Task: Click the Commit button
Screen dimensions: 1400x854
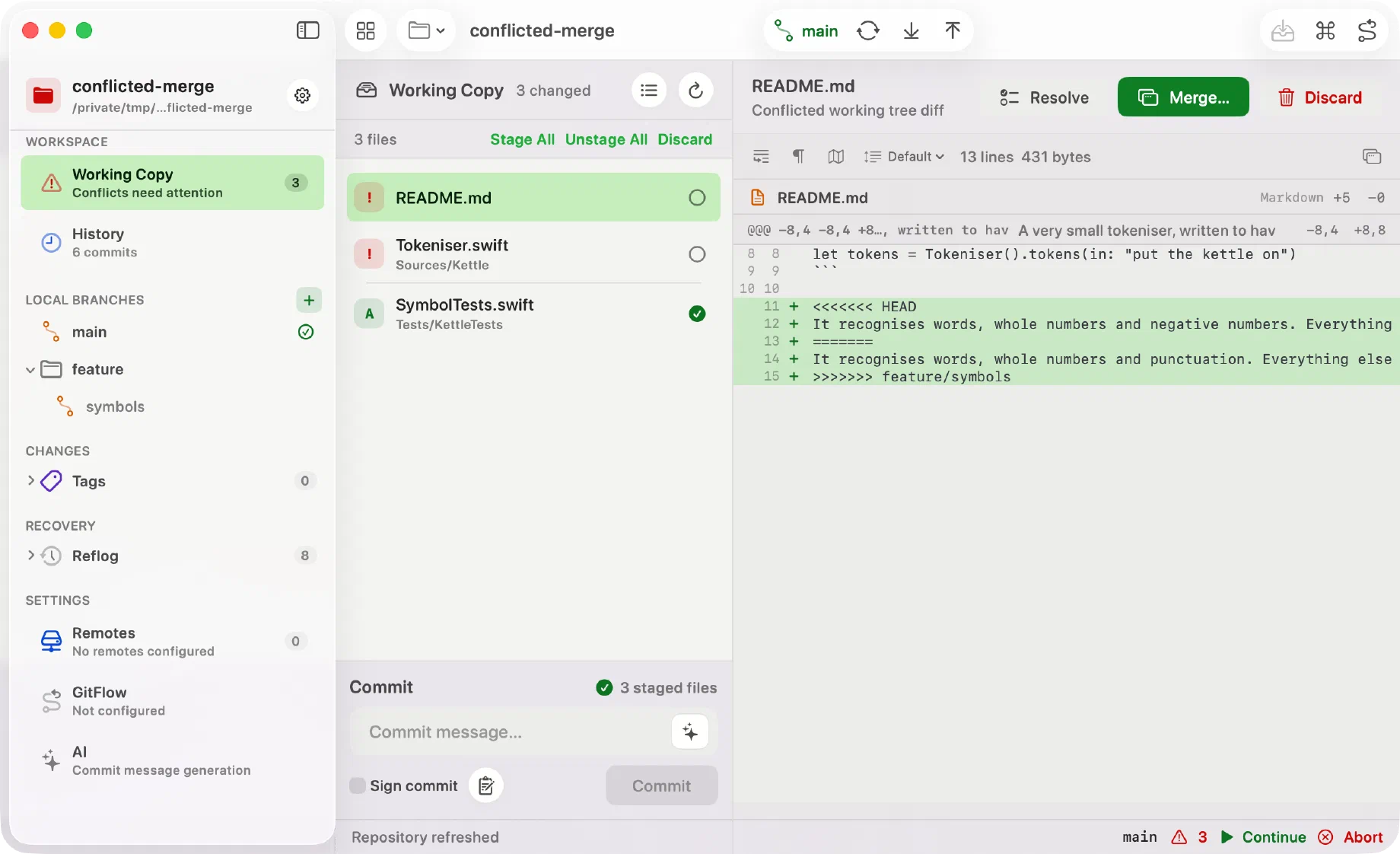Action: 662,785
